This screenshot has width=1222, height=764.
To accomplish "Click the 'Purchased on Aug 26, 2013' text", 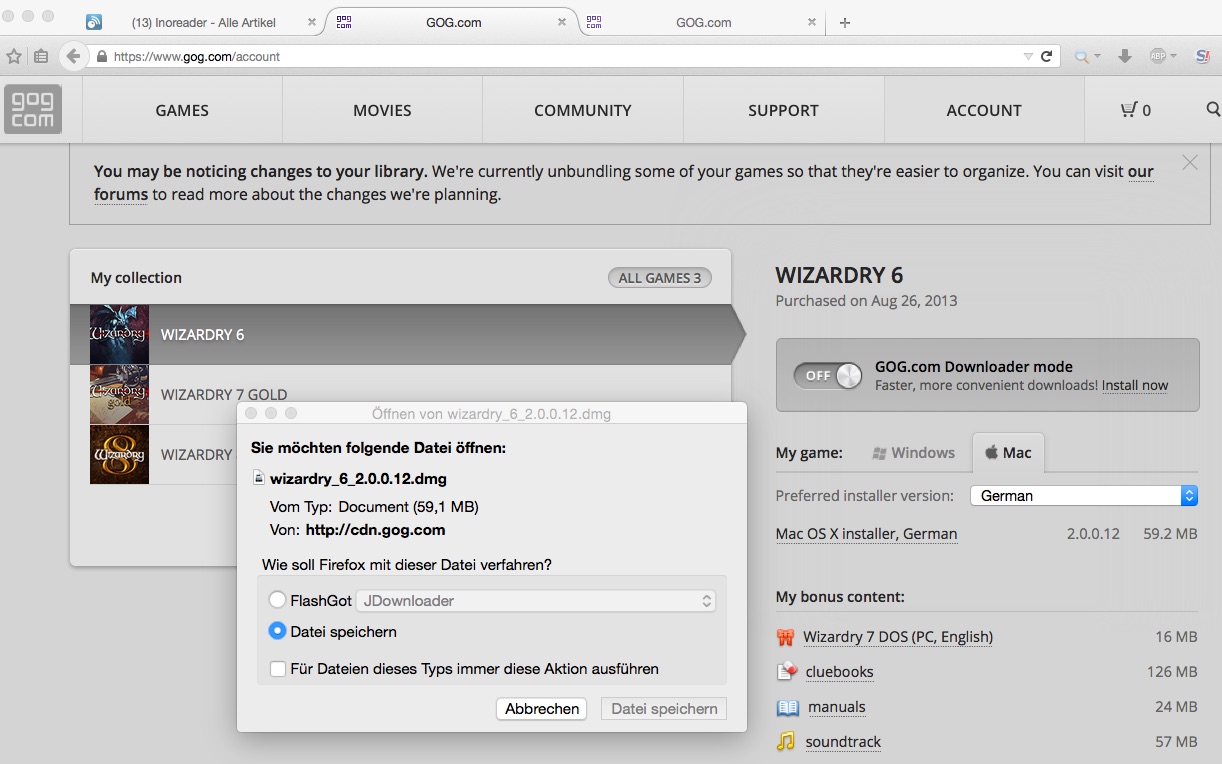I will tap(866, 300).
